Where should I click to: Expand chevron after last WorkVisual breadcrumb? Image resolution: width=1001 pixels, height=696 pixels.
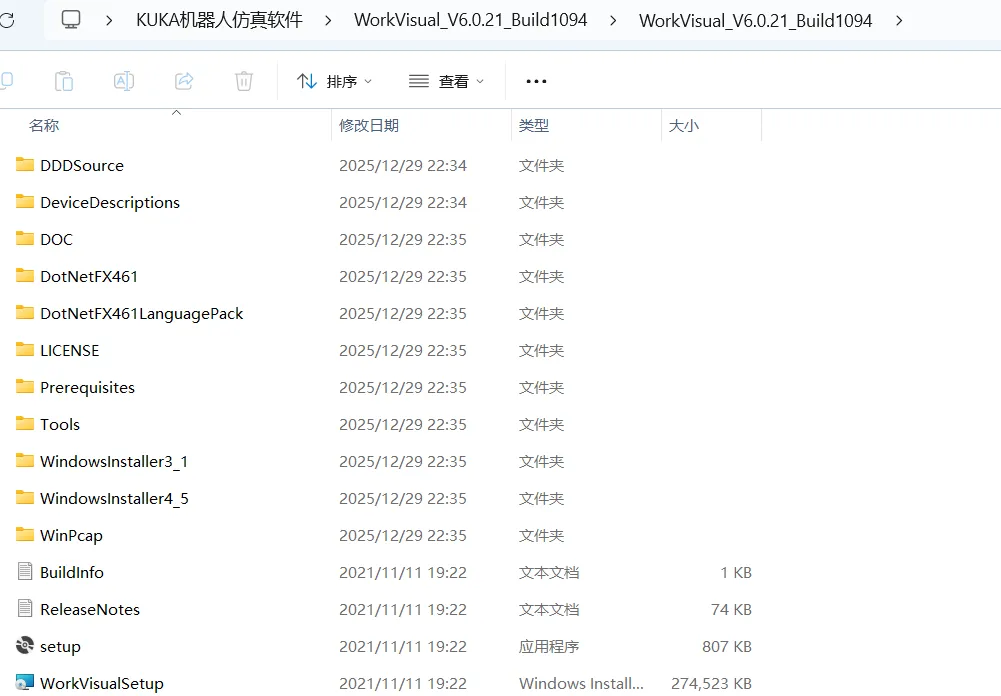899,20
